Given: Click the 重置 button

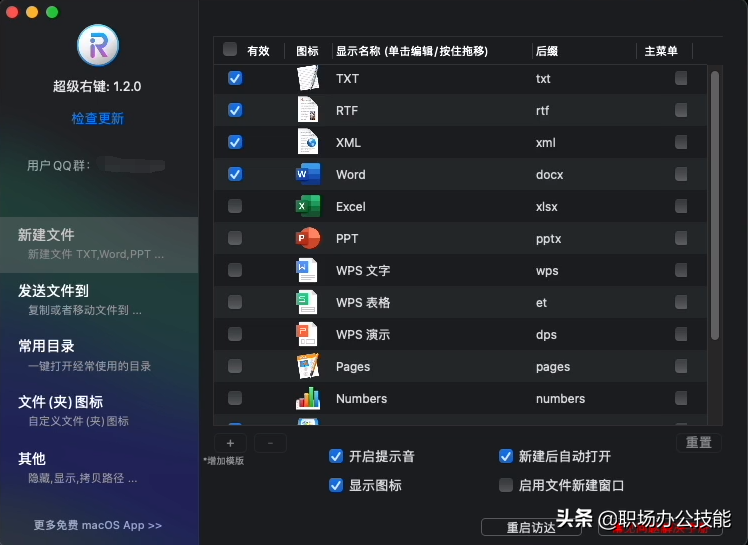Looking at the screenshot, I should 699,442.
